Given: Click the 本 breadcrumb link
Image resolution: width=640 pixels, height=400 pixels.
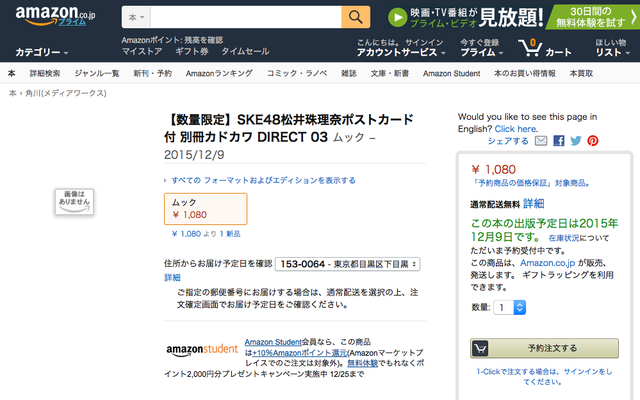Looking at the screenshot, I should [13, 93].
